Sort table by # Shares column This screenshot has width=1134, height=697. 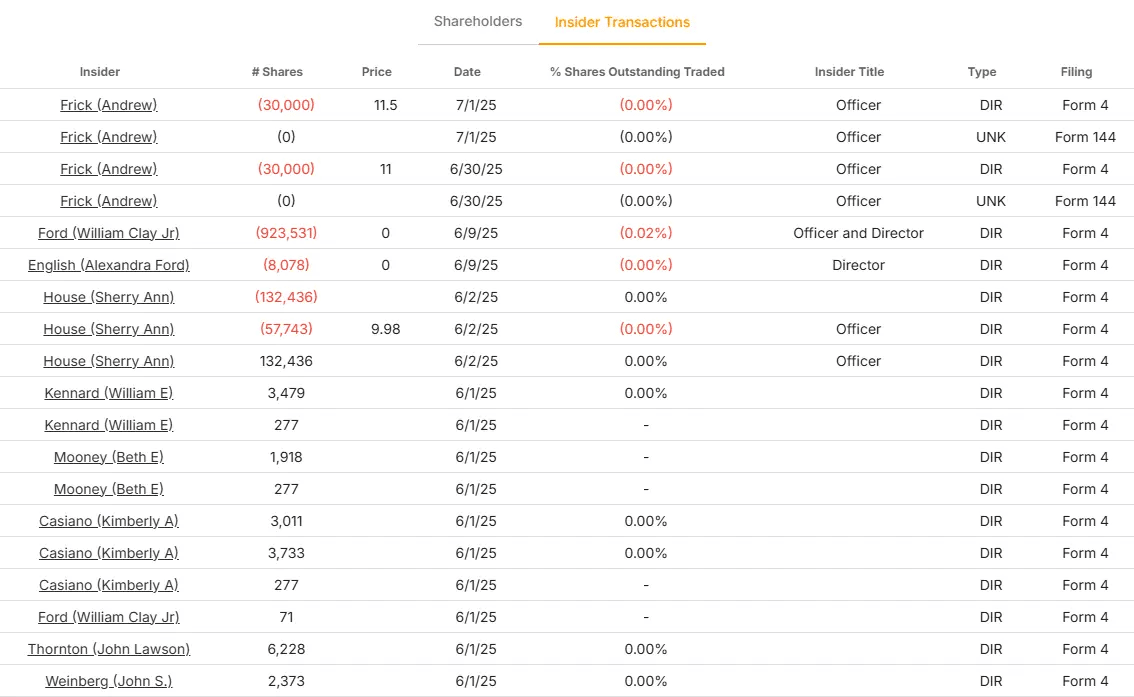[277, 72]
